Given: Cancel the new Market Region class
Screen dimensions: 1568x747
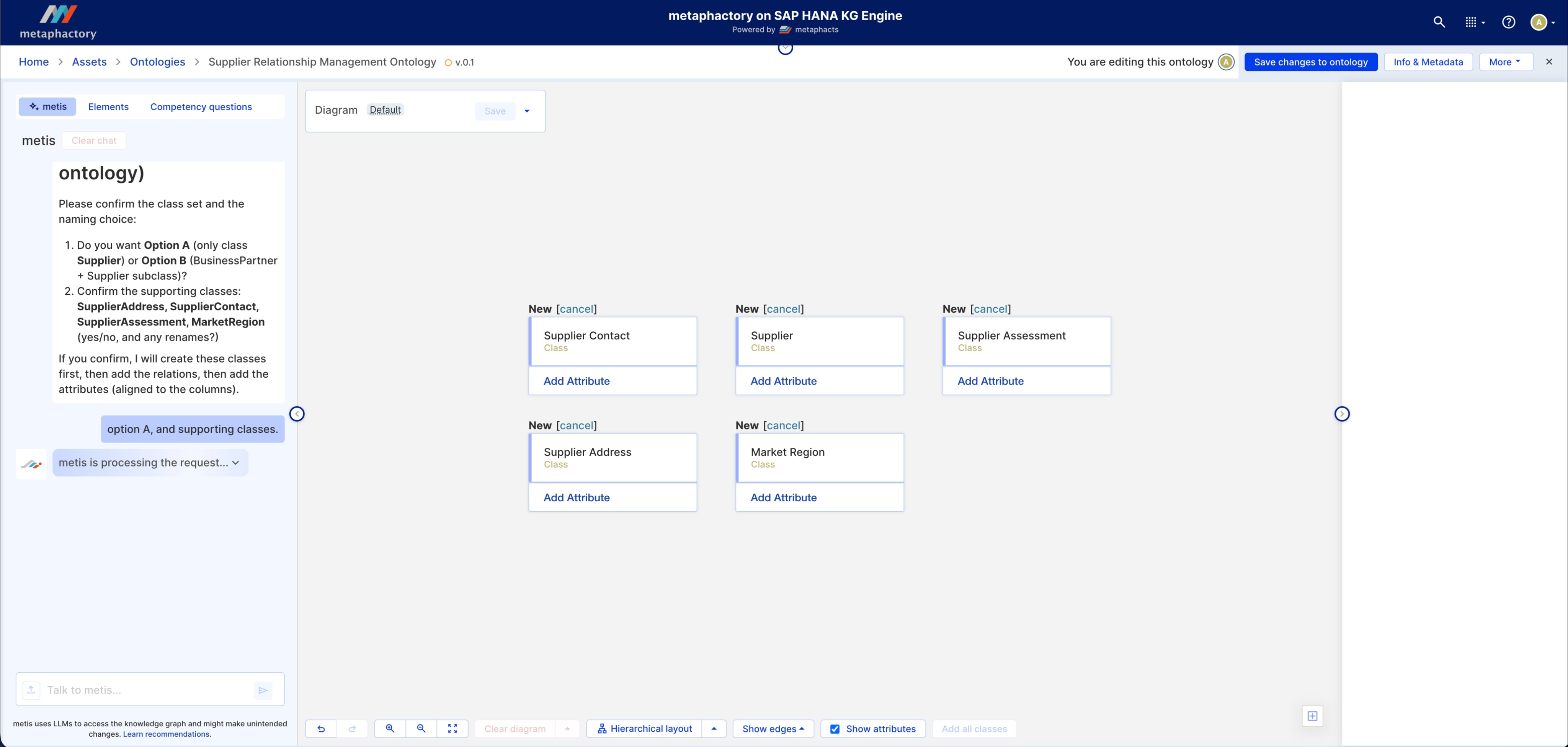Looking at the screenshot, I should pos(783,426).
